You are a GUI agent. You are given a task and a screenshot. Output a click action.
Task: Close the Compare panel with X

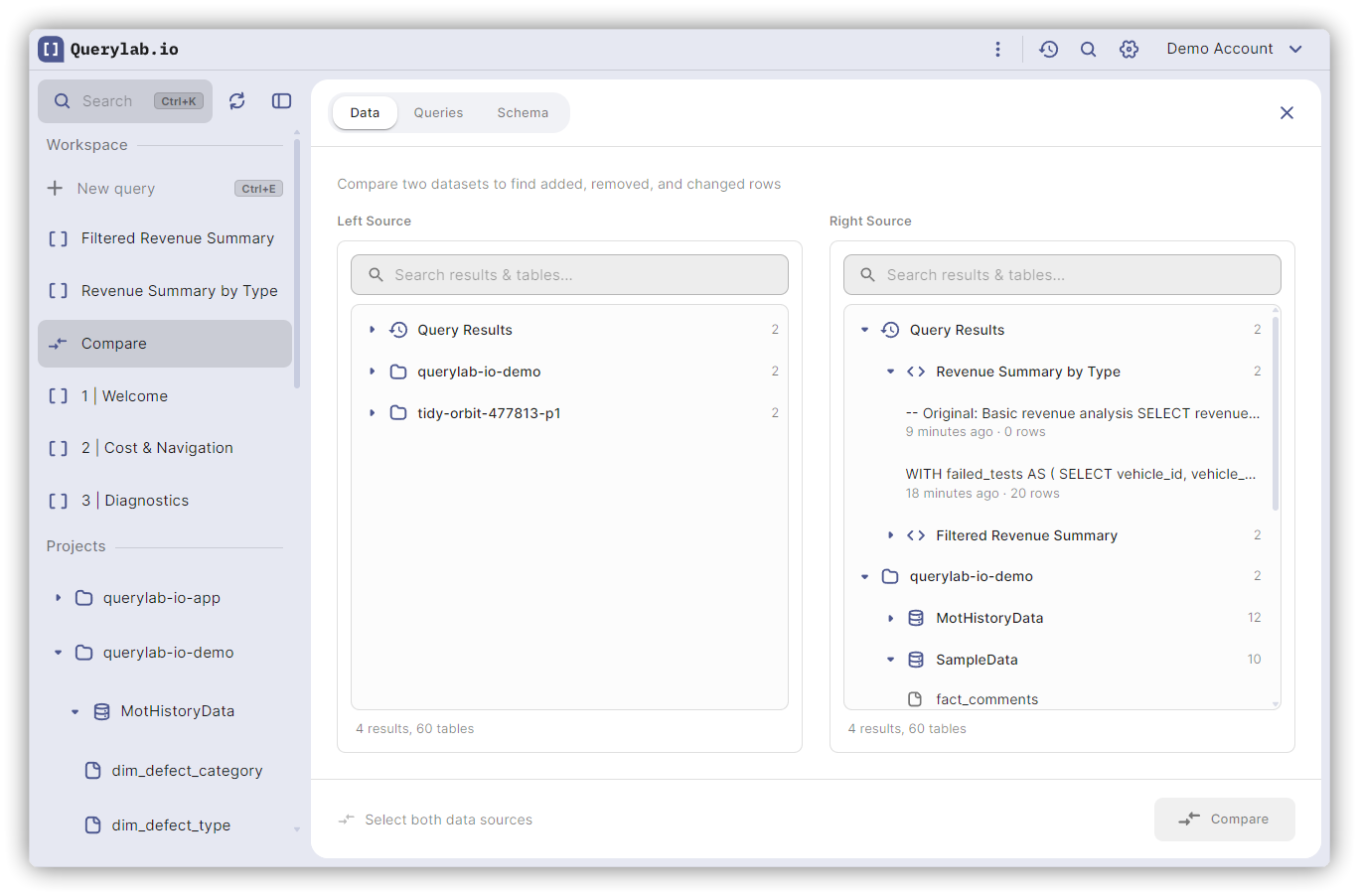click(x=1286, y=113)
